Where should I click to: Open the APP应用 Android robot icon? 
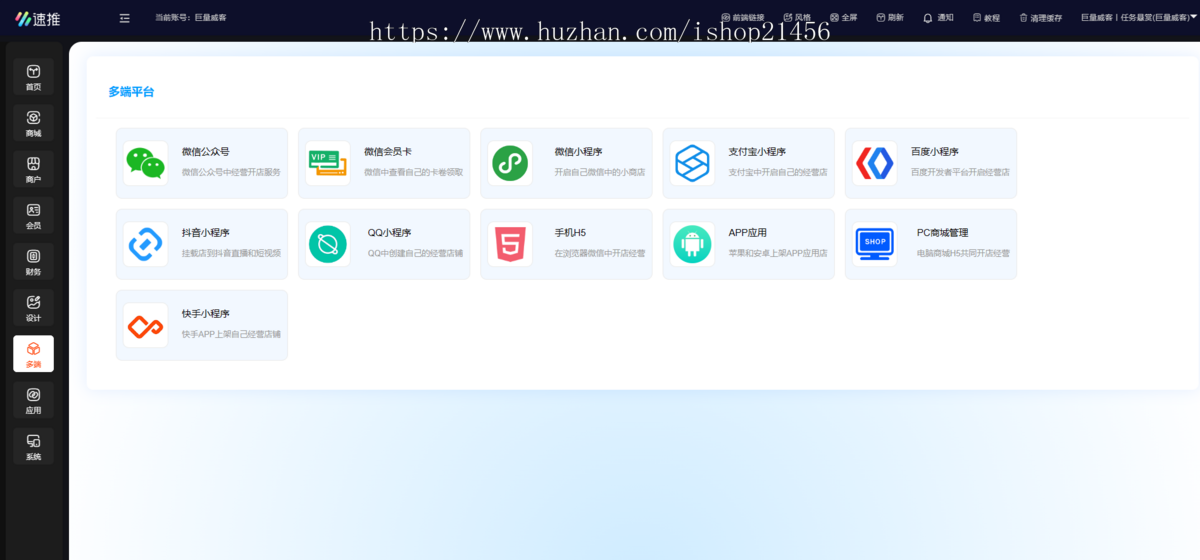point(692,244)
